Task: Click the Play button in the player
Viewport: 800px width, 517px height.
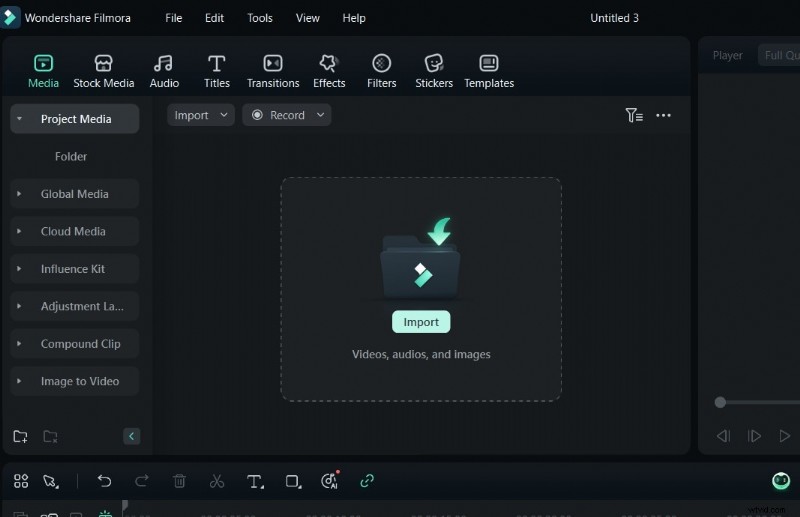Action: pos(785,436)
